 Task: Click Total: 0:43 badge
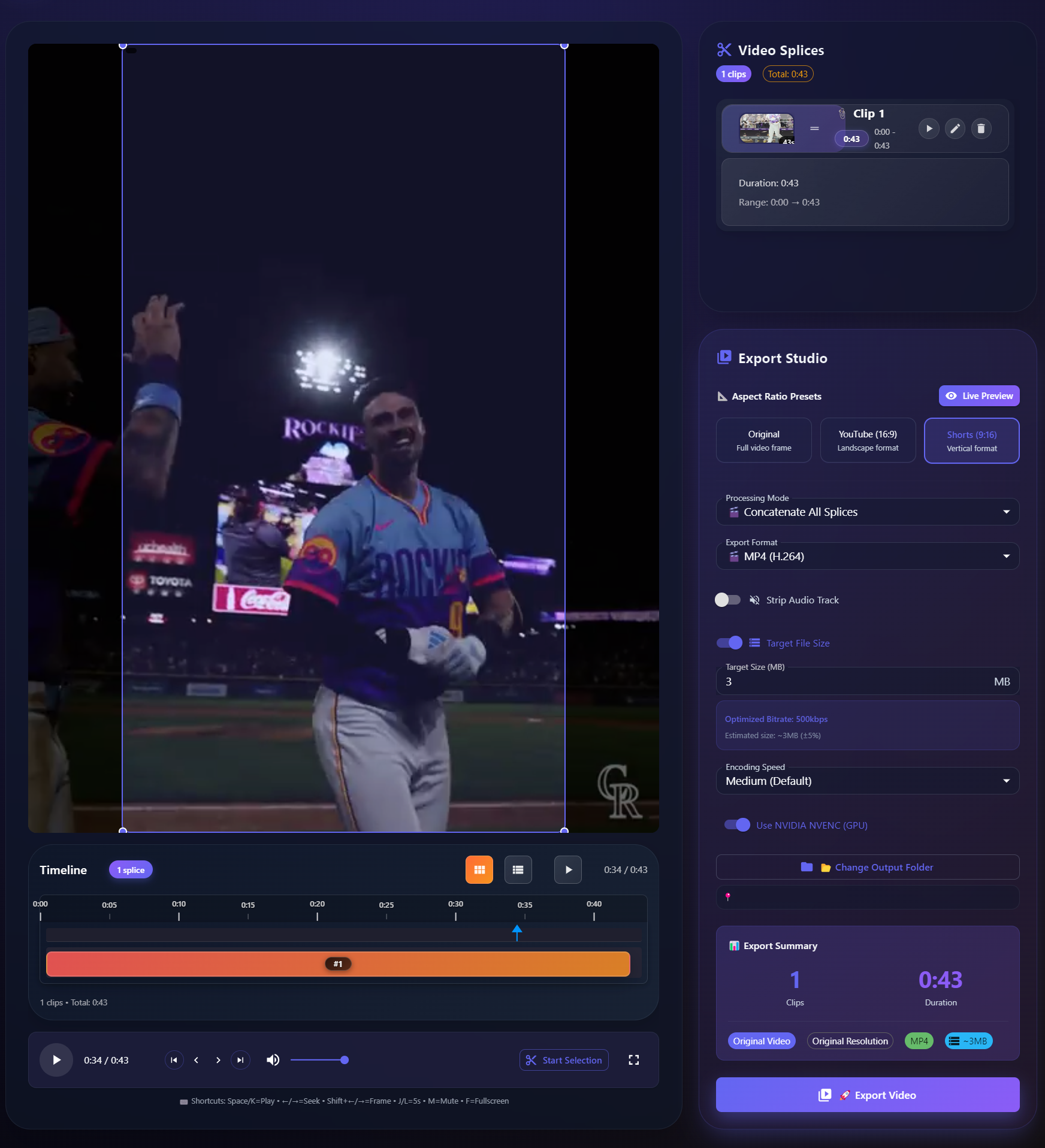pos(787,74)
